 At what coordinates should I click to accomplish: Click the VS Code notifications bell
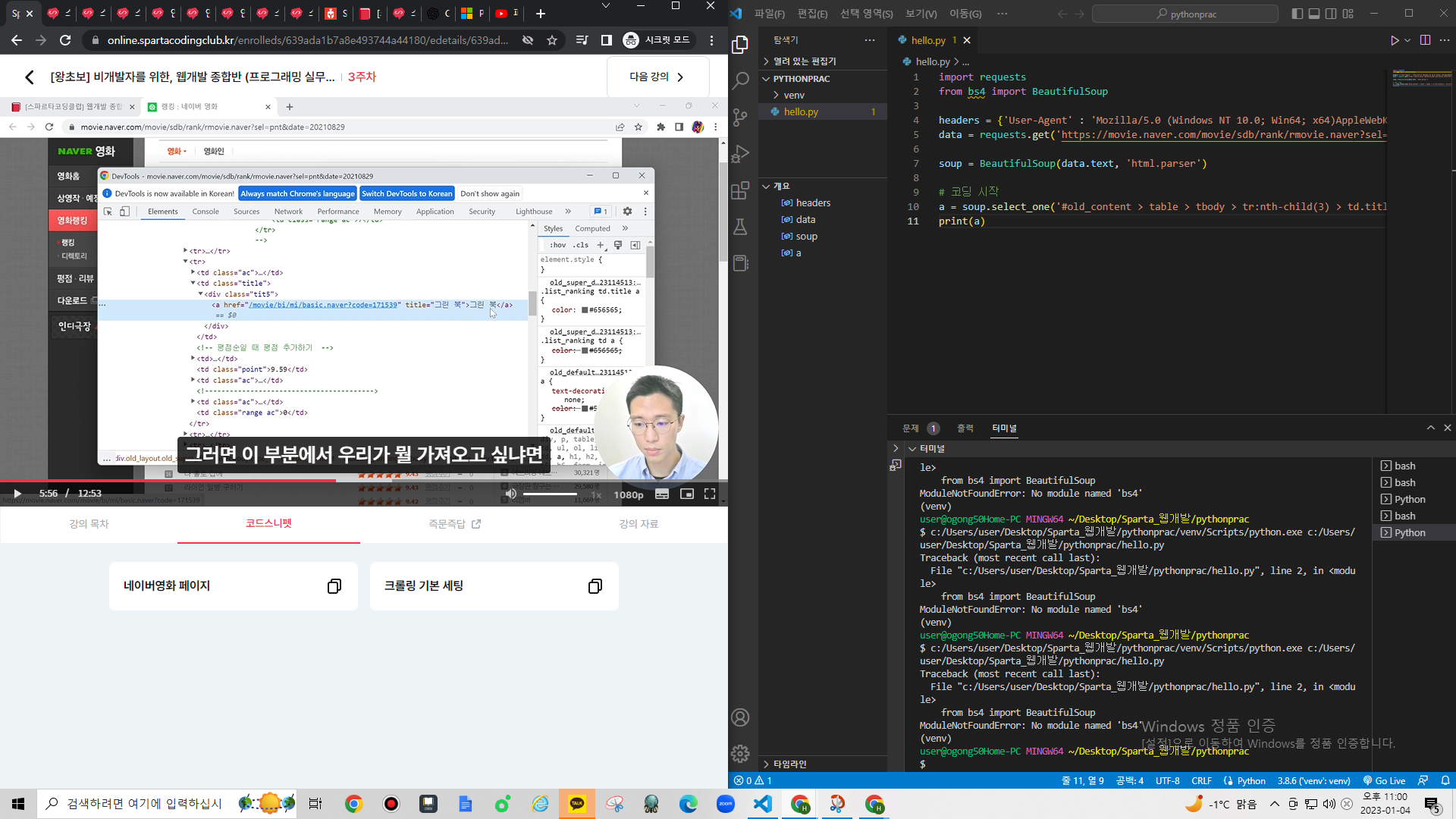1445,780
